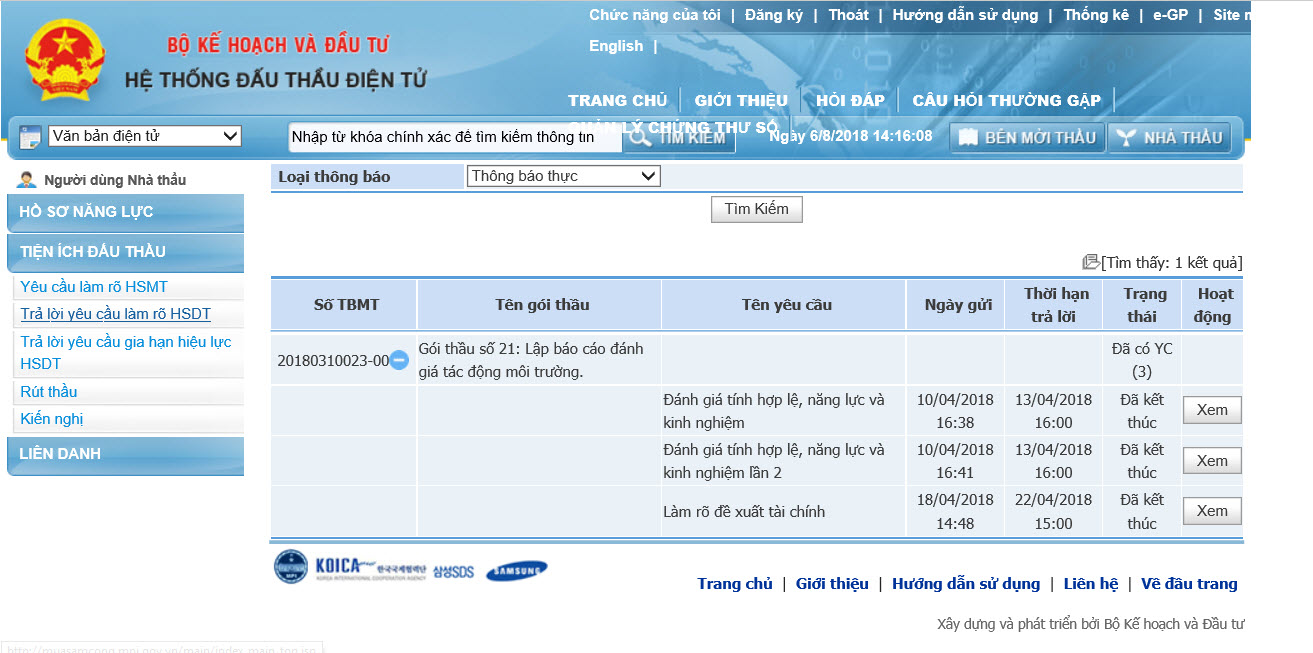1313x653 pixels.
Task: Switch language via English link
Action: click(616, 46)
